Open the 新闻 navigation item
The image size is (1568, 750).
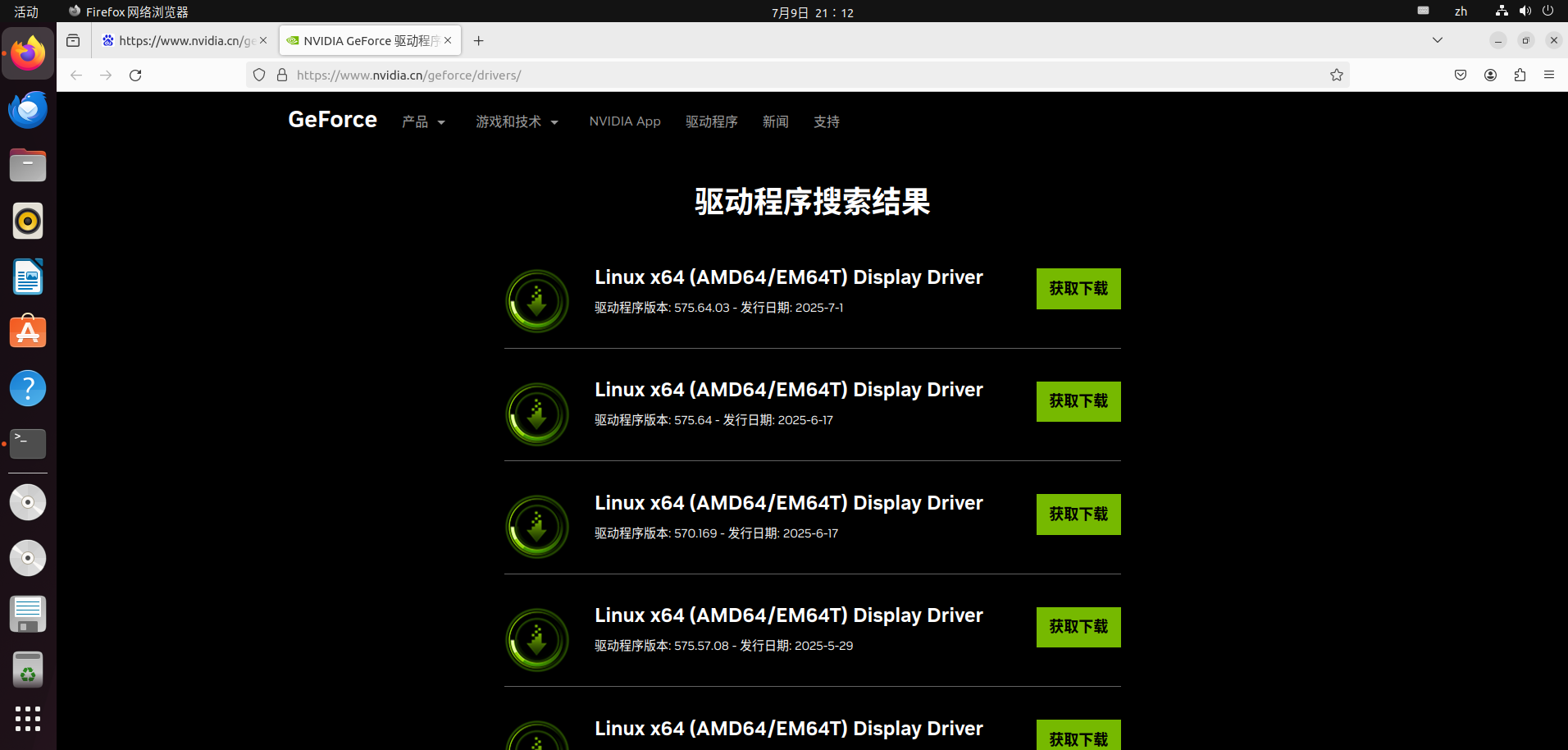click(776, 121)
